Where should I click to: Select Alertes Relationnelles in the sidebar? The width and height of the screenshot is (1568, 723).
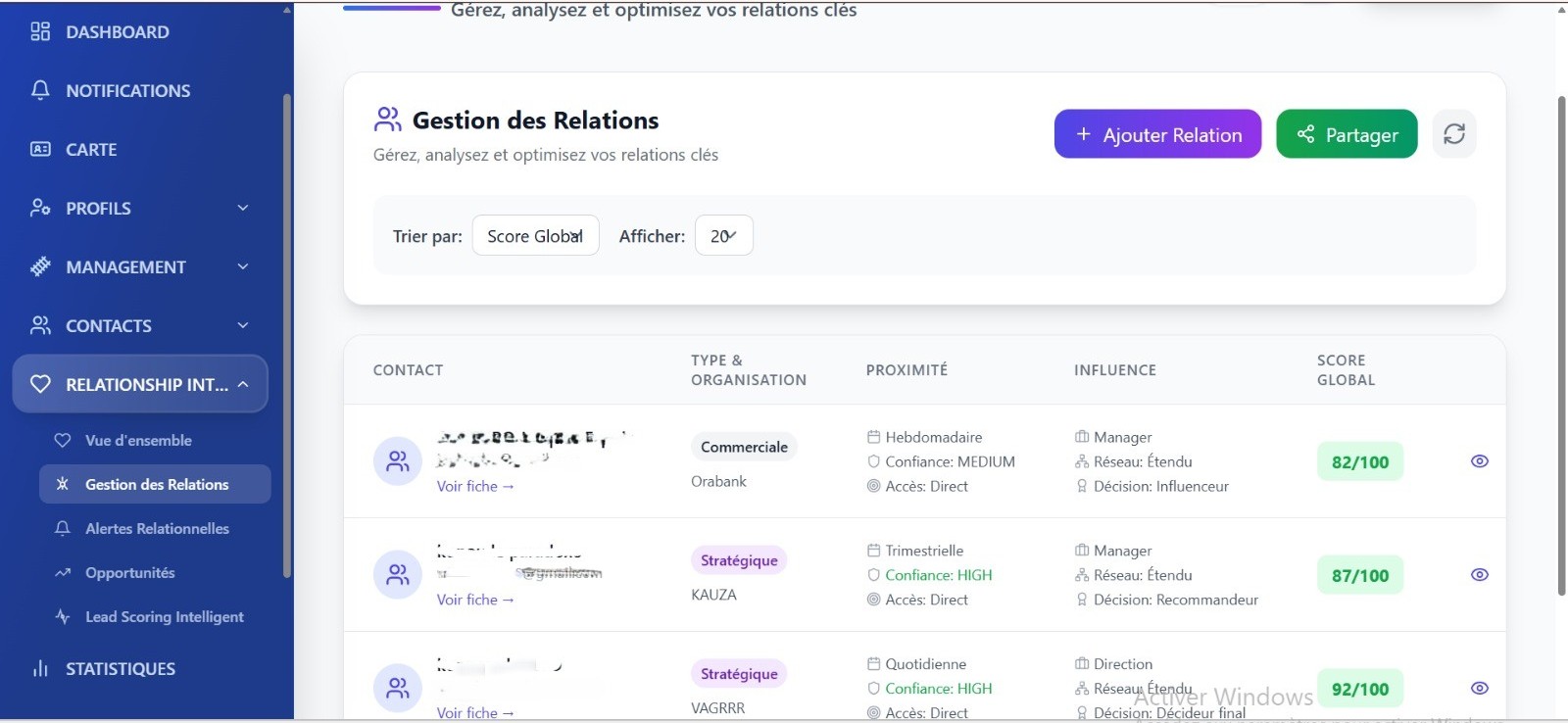[157, 529]
